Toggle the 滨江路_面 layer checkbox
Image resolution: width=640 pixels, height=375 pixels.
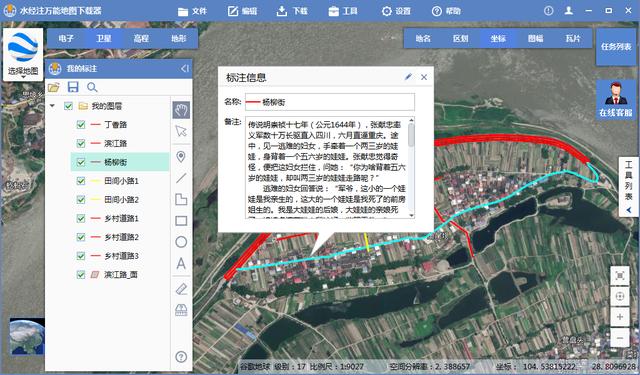(x=81, y=275)
